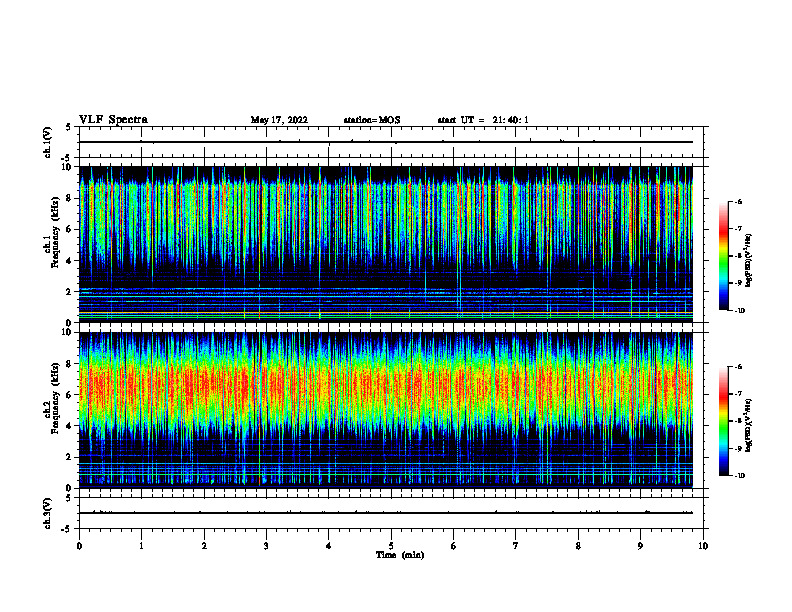This screenshot has width=792, height=612.
Task: Click the 'station=MOS' label
Action: pyautogui.click(x=372, y=120)
